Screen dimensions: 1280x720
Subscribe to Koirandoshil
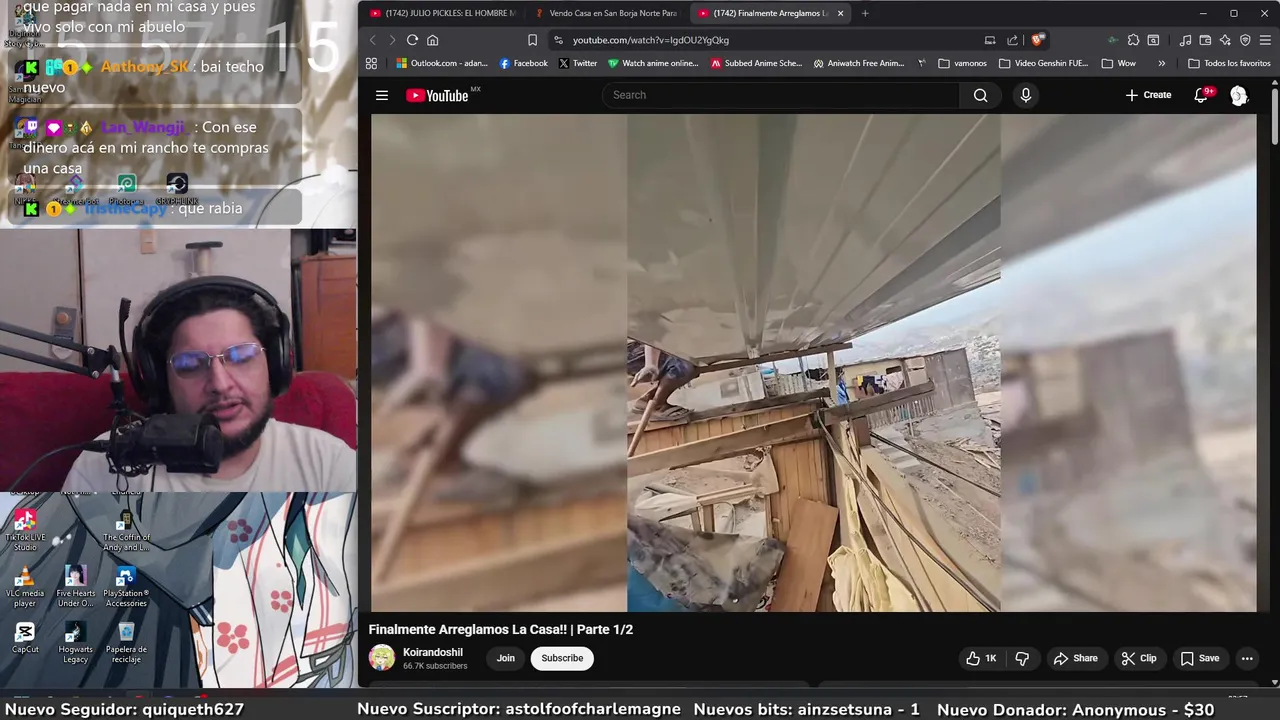point(562,658)
